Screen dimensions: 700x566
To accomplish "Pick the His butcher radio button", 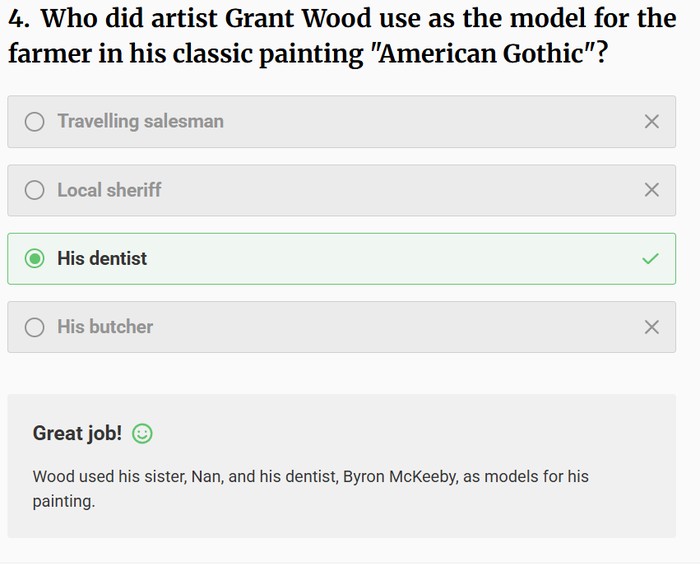I will pos(35,327).
